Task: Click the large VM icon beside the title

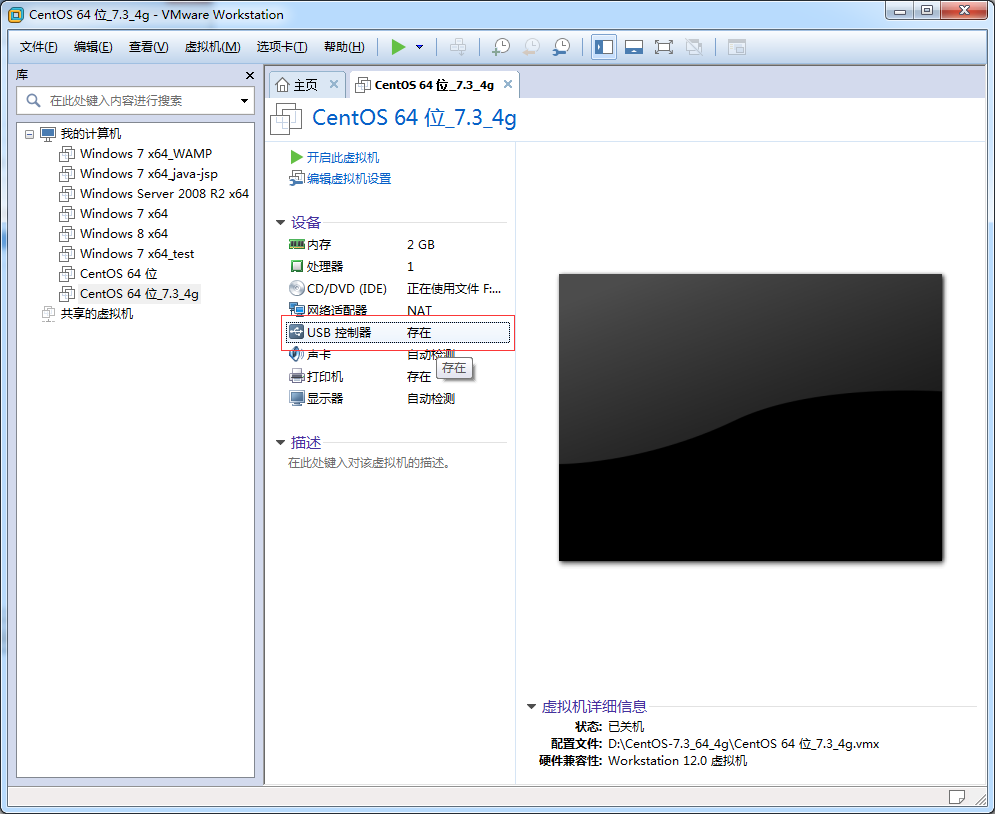Action: (286, 119)
